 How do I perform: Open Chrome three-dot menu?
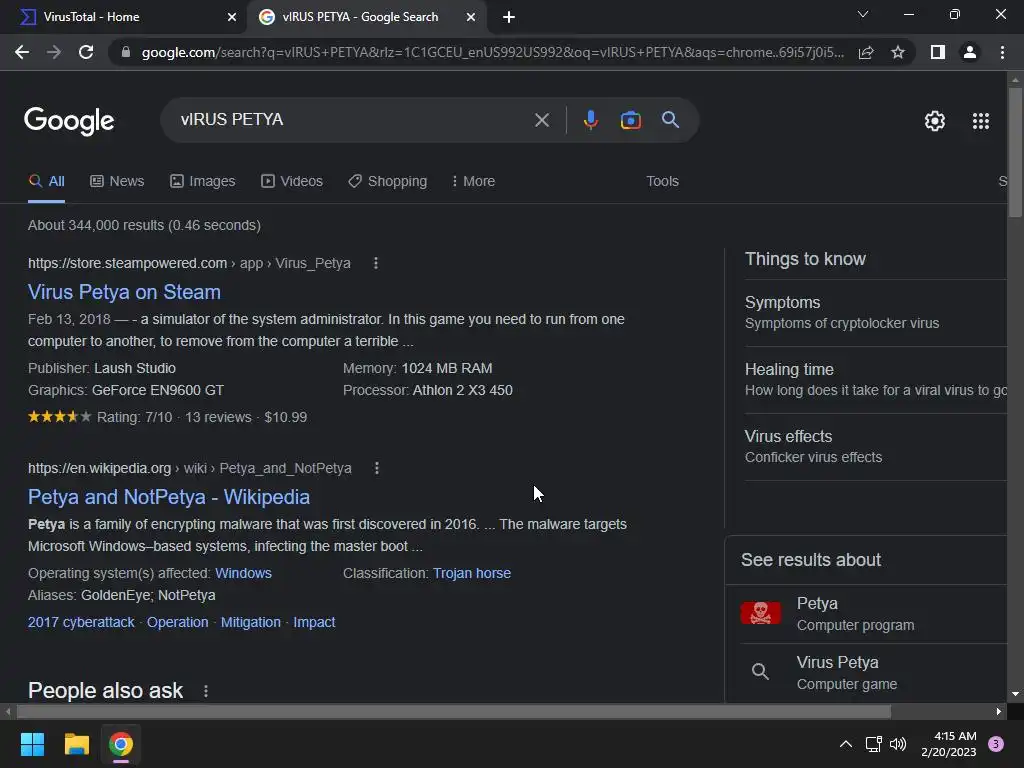pyautogui.click(x=1002, y=52)
